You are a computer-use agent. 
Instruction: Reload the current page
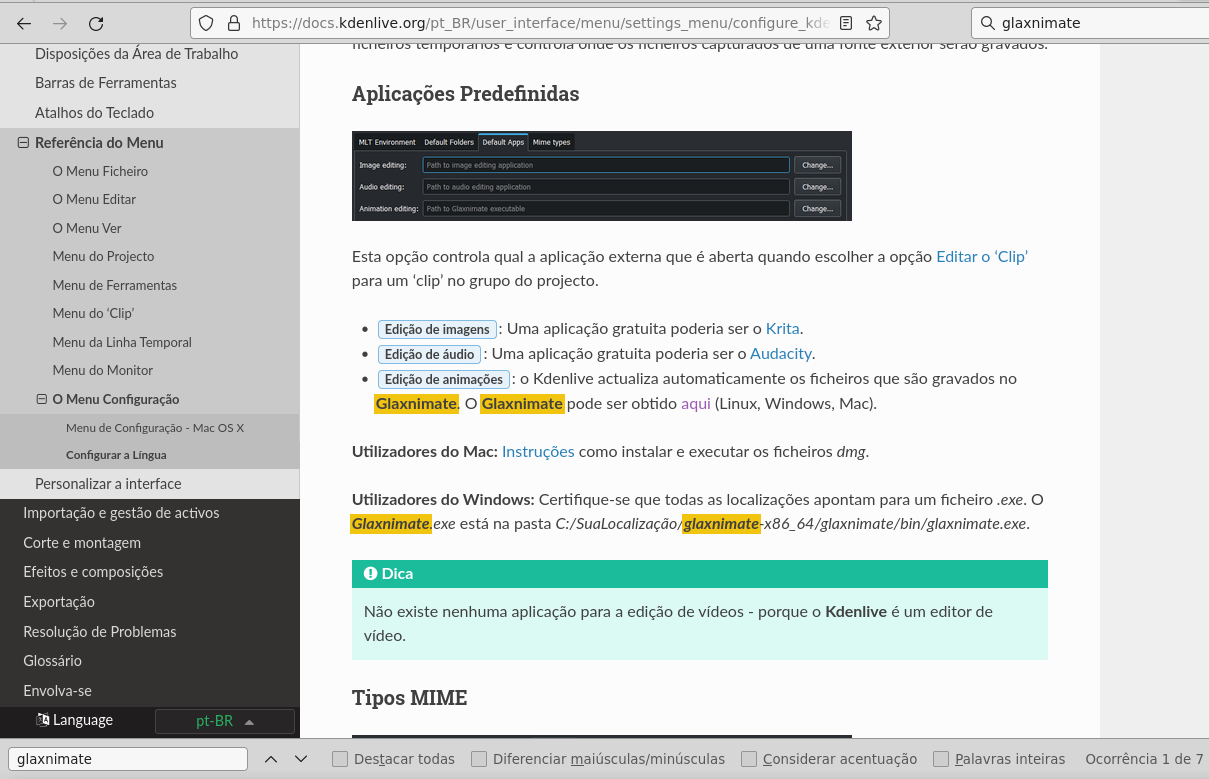pyautogui.click(x=96, y=23)
